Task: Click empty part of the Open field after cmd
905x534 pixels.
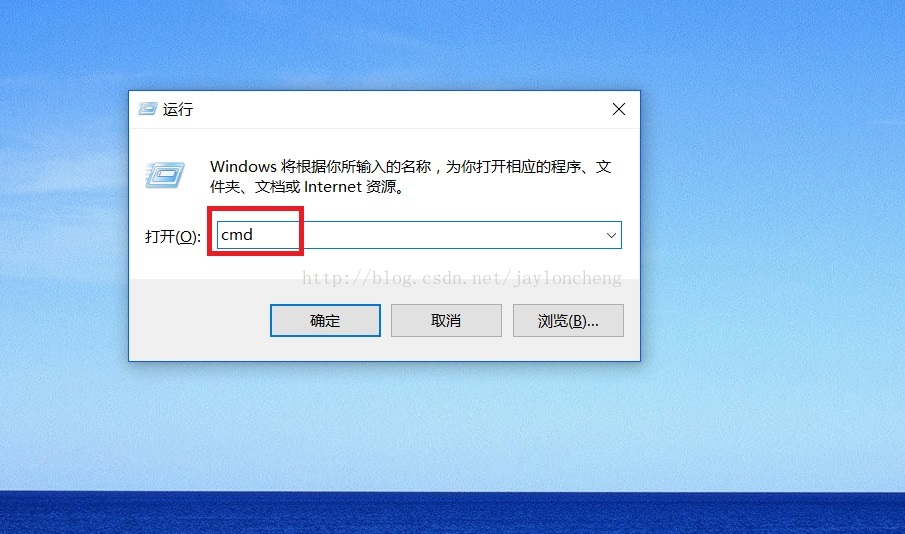Action: (450, 236)
